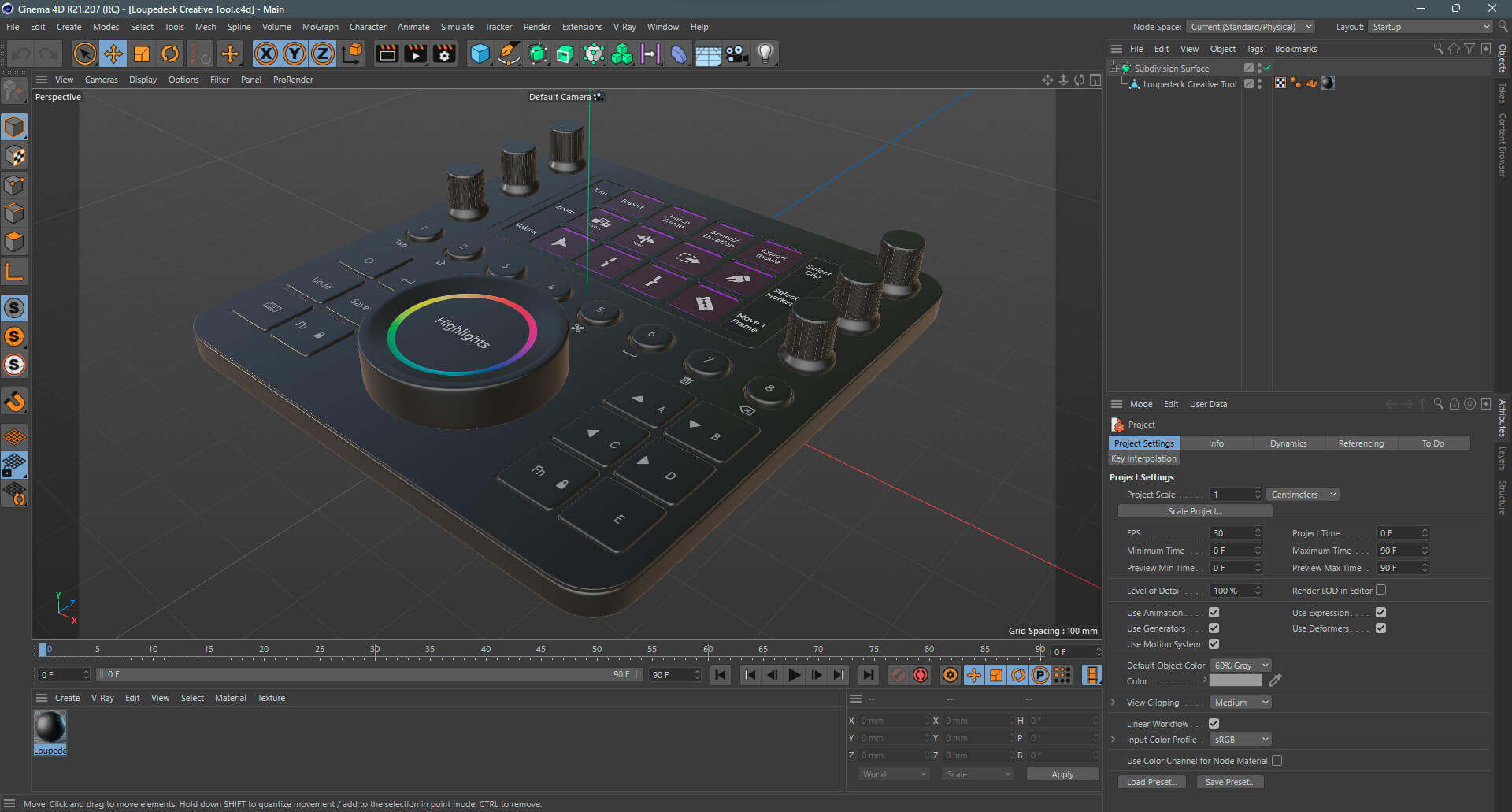Select the Move tool in the top toolbar
Image resolution: width=1512 pixels, height=812 pixels.
(x=113, y=54)
